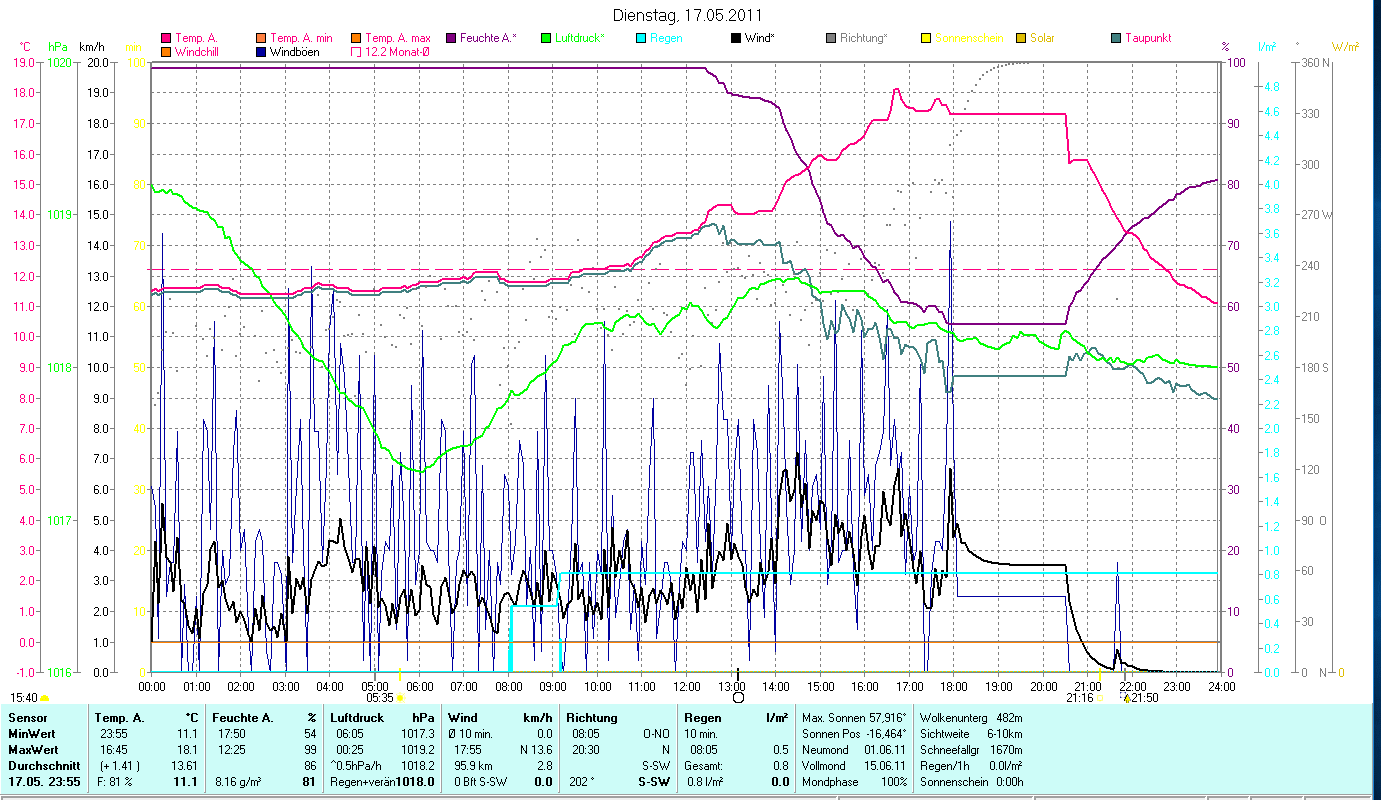Click the Feuchte A. purple legend square
Screen dimensions: 1381x800
pyautogui.click(x=450, y=38)
